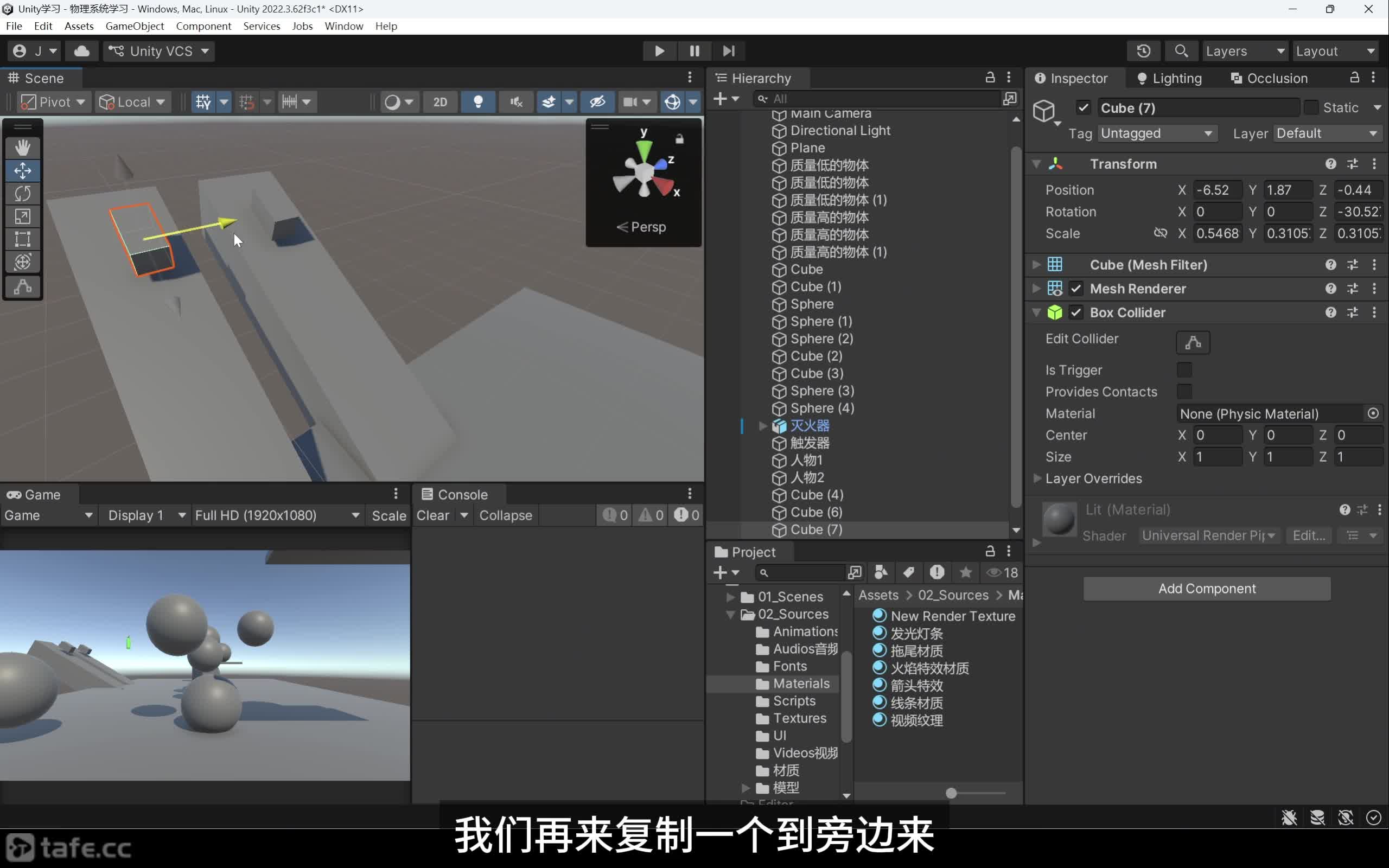The width and height of the screenshot is (1389, 868).
Task: Open the Component menu
Action: click(204, 27)
